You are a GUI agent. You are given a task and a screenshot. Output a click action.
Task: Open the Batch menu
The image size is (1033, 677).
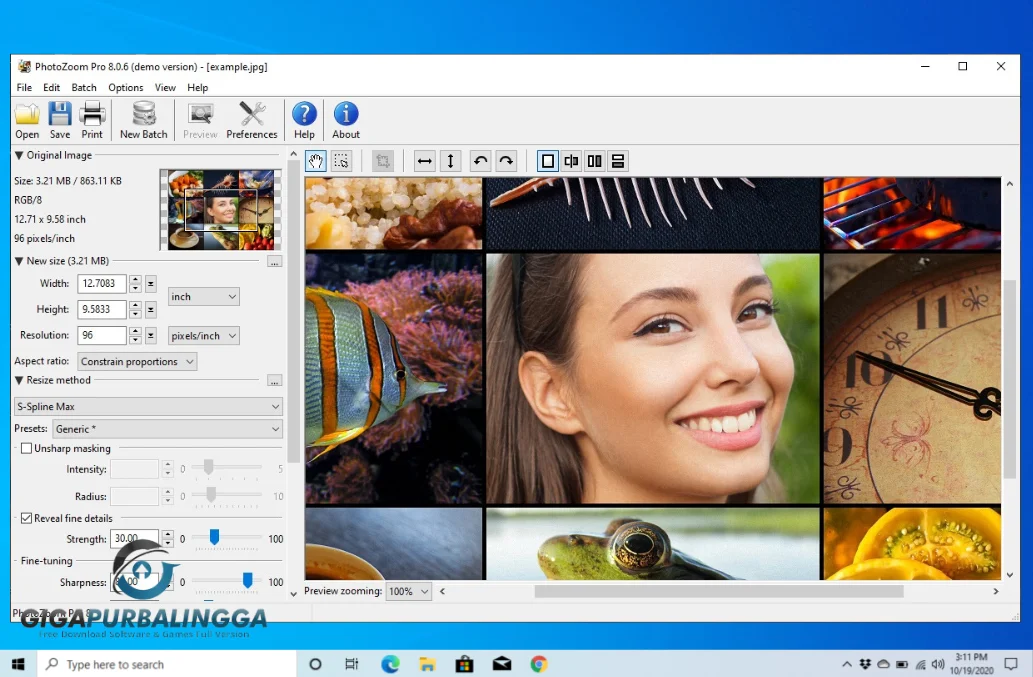pos(84,88)
